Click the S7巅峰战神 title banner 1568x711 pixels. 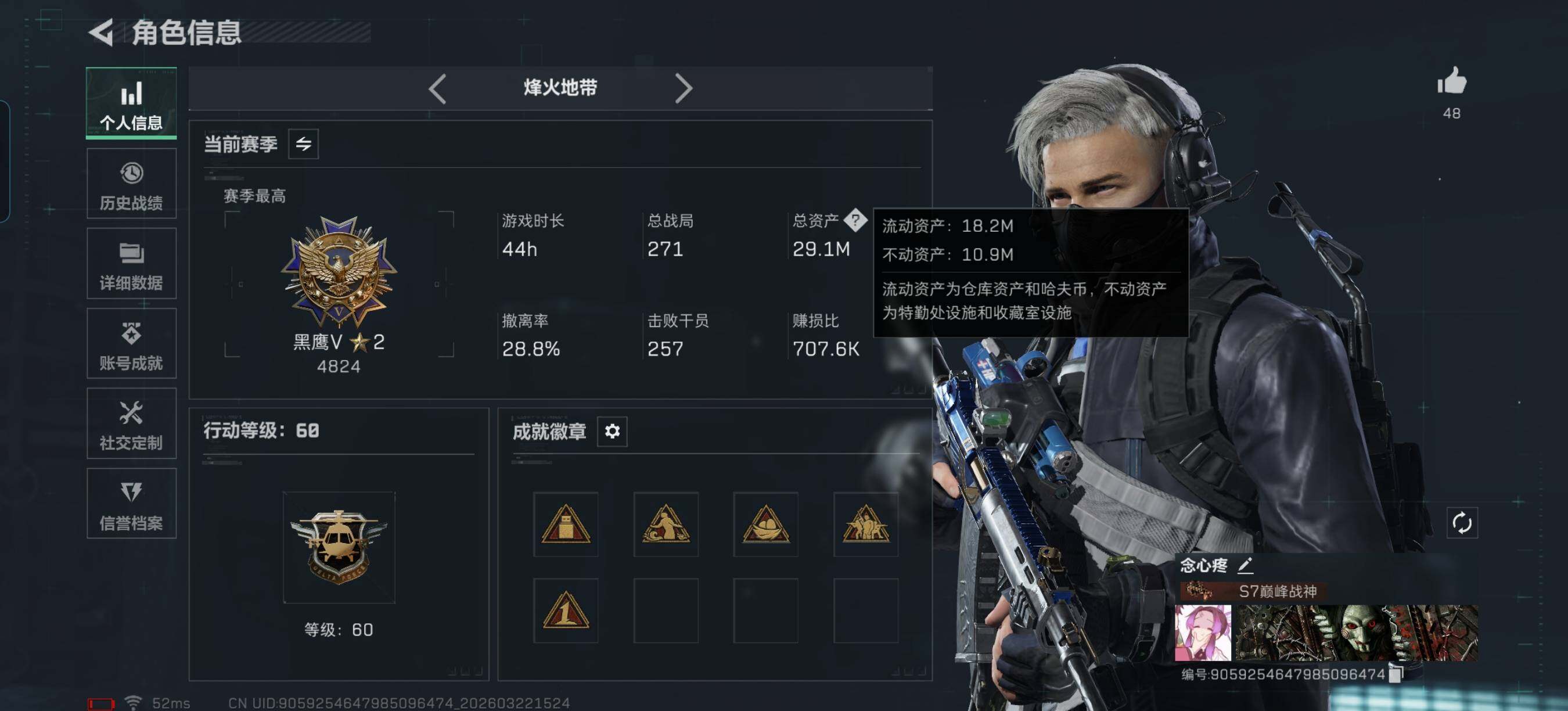[x=1254, y=591]
